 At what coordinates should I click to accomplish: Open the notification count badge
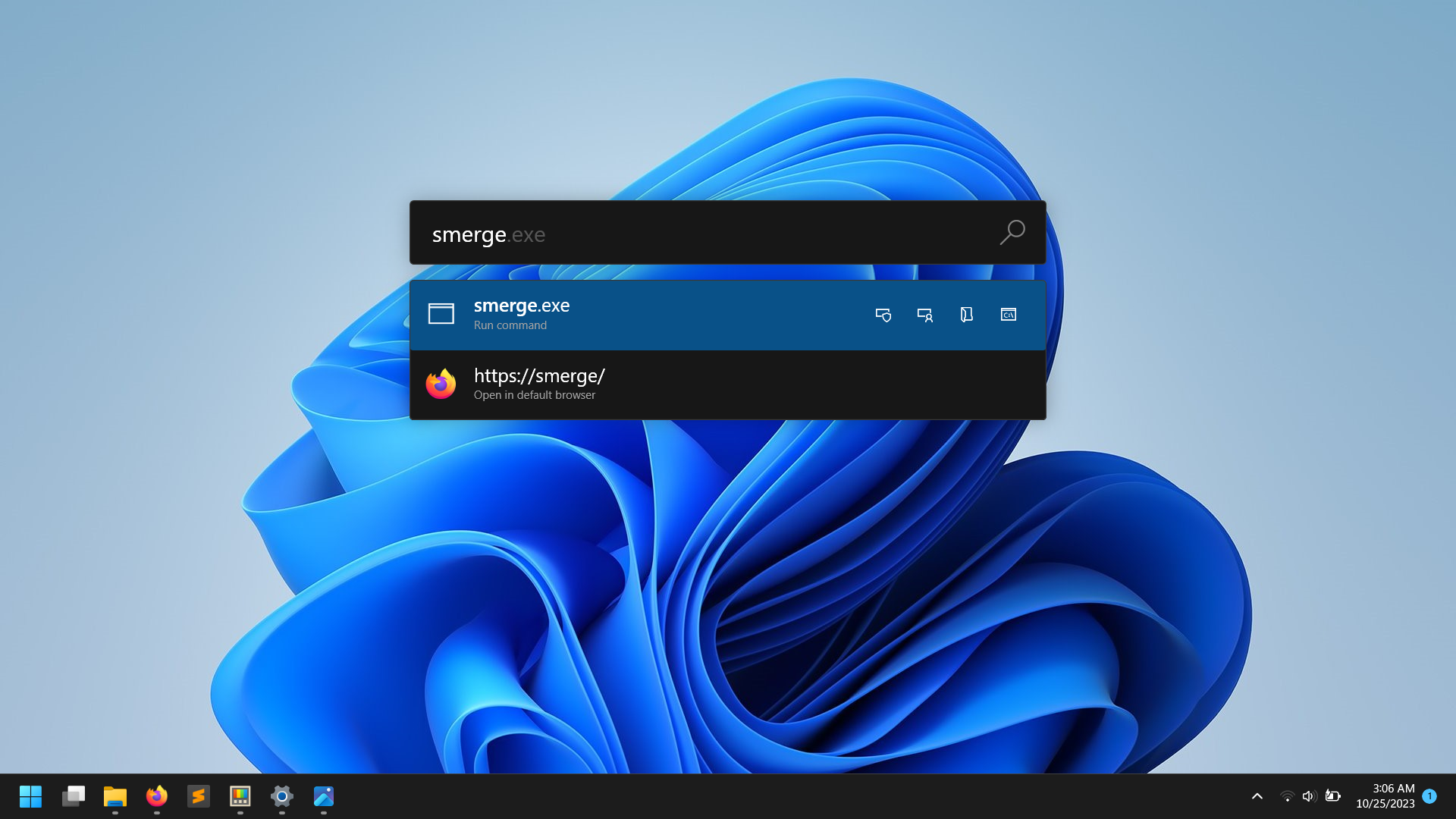(x=1429, y=796)
